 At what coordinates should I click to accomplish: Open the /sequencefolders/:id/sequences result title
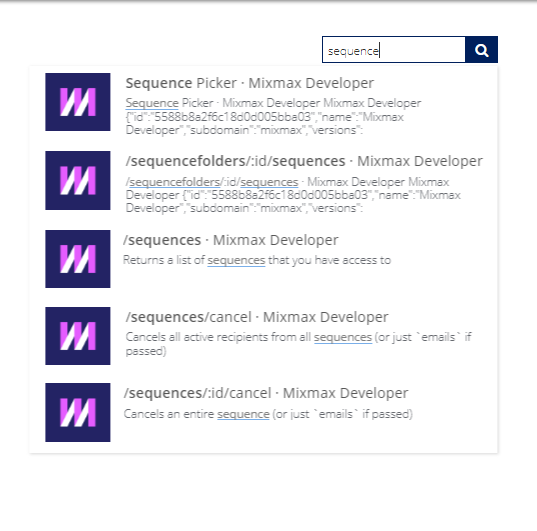click(x=304, y=161)
